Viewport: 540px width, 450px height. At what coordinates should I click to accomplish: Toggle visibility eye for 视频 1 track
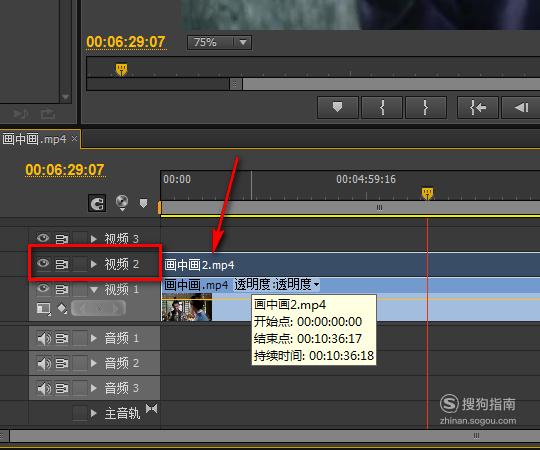pos(43,288)
